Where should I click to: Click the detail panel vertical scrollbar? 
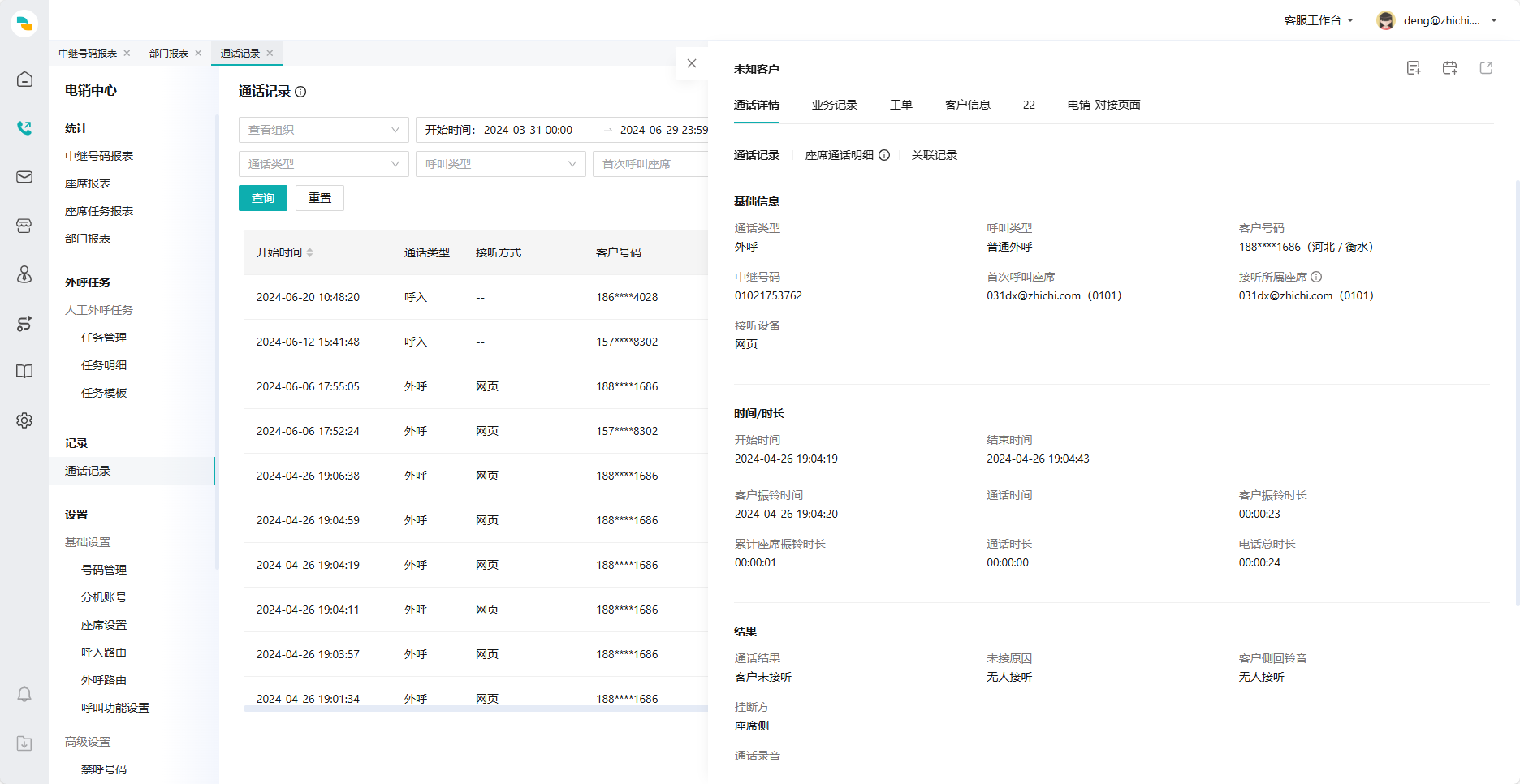(1517, 393)
